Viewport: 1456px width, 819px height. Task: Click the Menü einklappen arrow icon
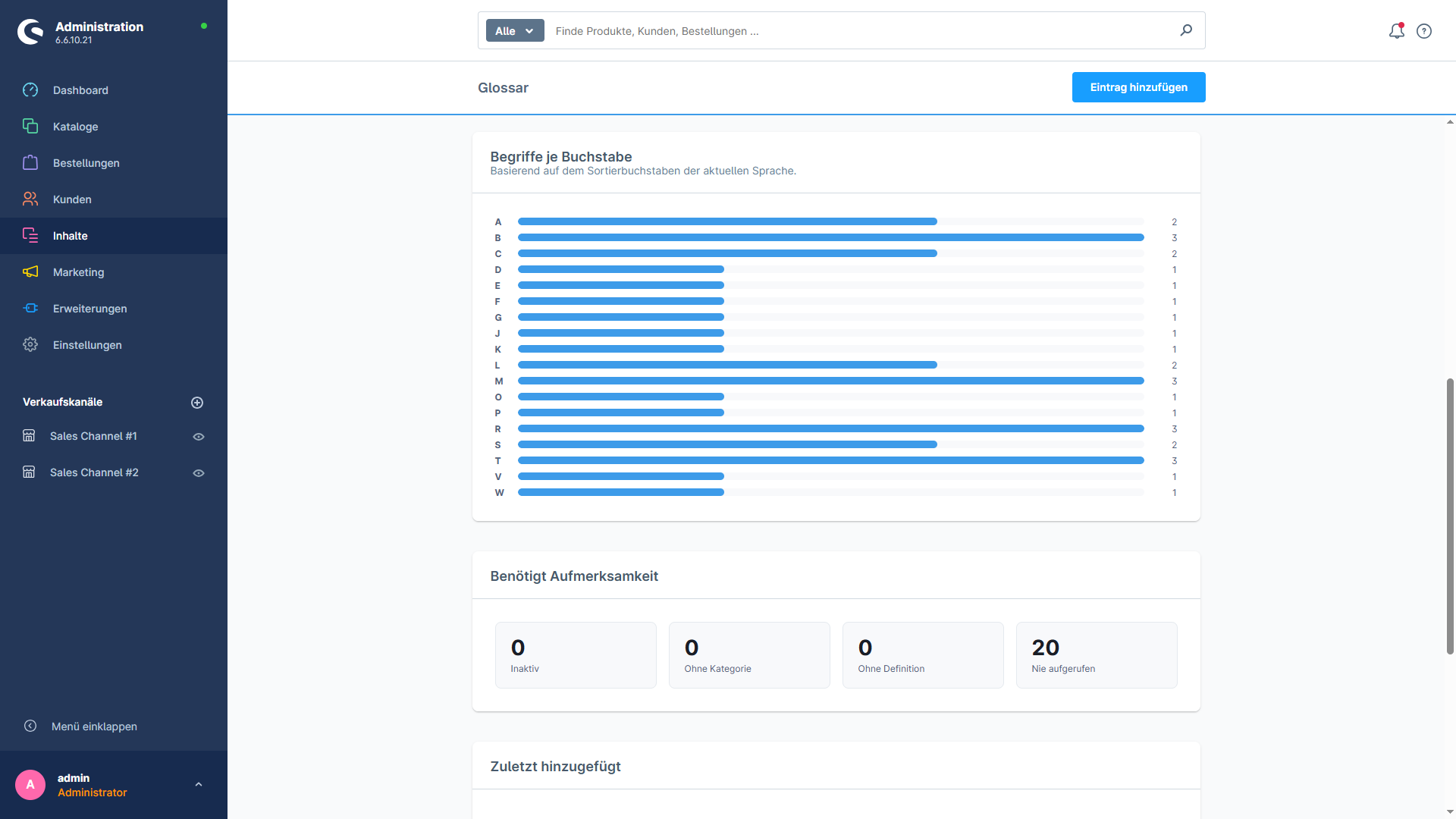point(30,726)
